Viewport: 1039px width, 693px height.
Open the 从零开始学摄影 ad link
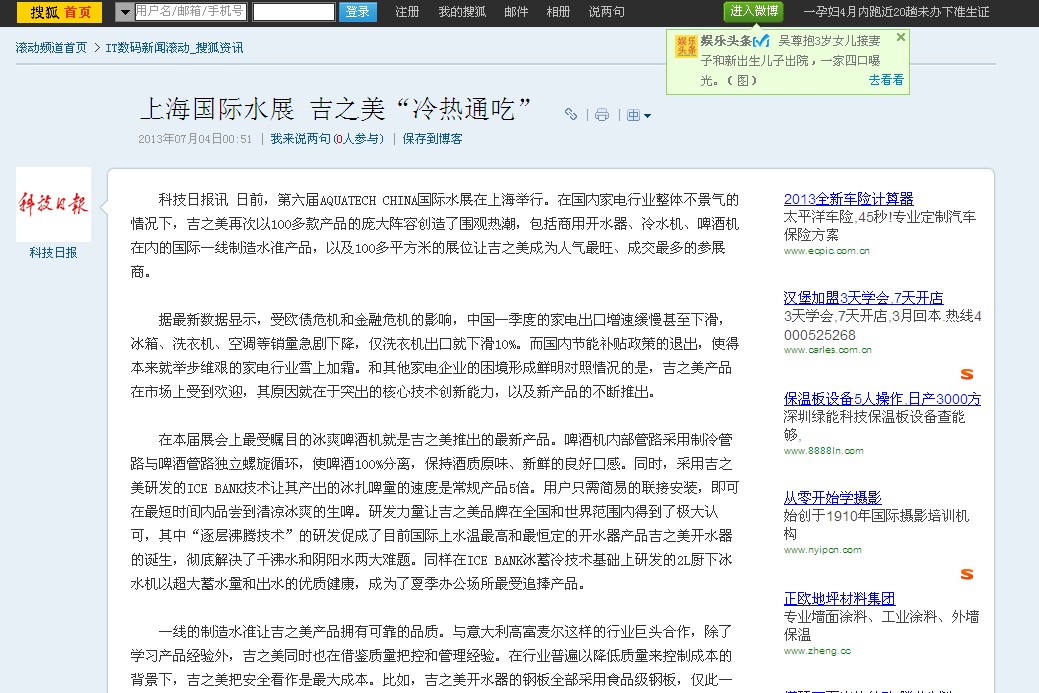tap(832, 498)
